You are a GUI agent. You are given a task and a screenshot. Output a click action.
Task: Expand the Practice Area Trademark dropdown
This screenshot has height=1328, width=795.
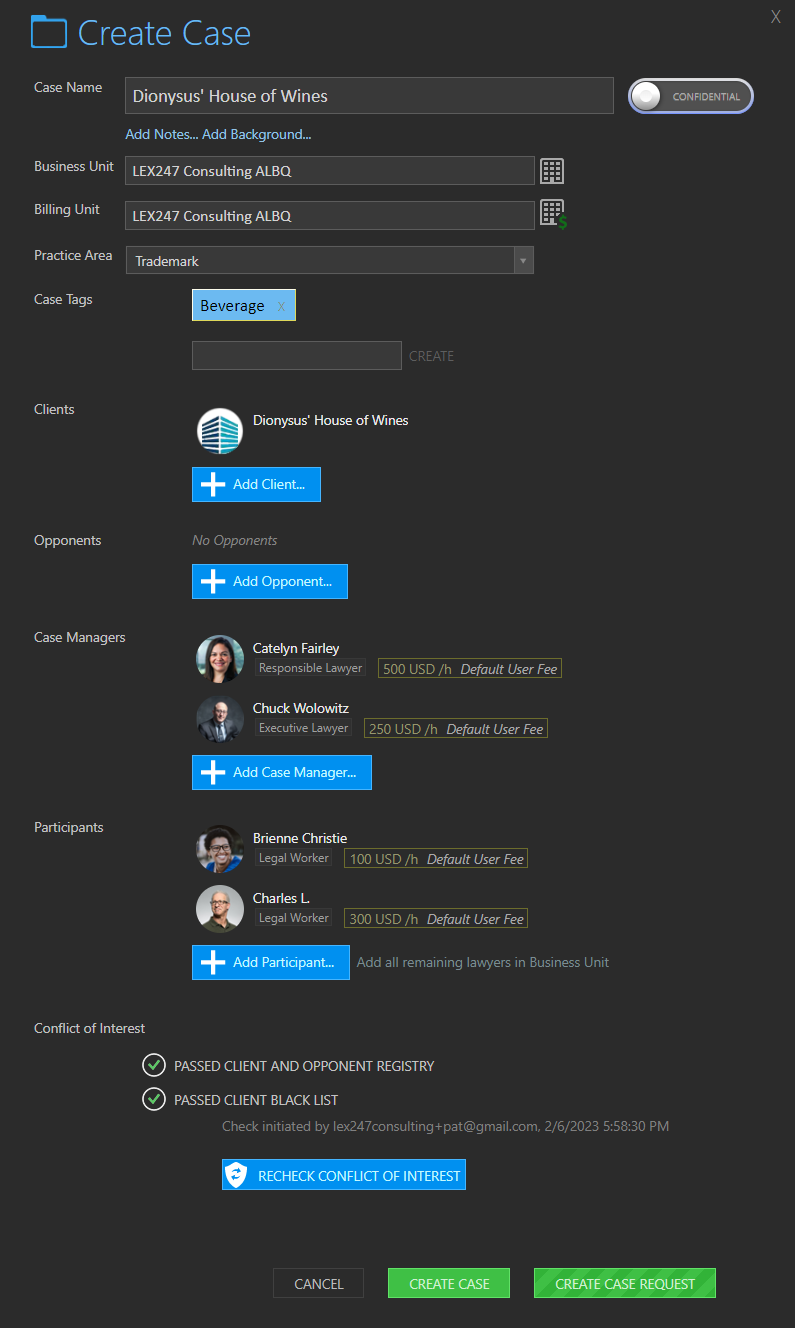[x=523, y=260]
